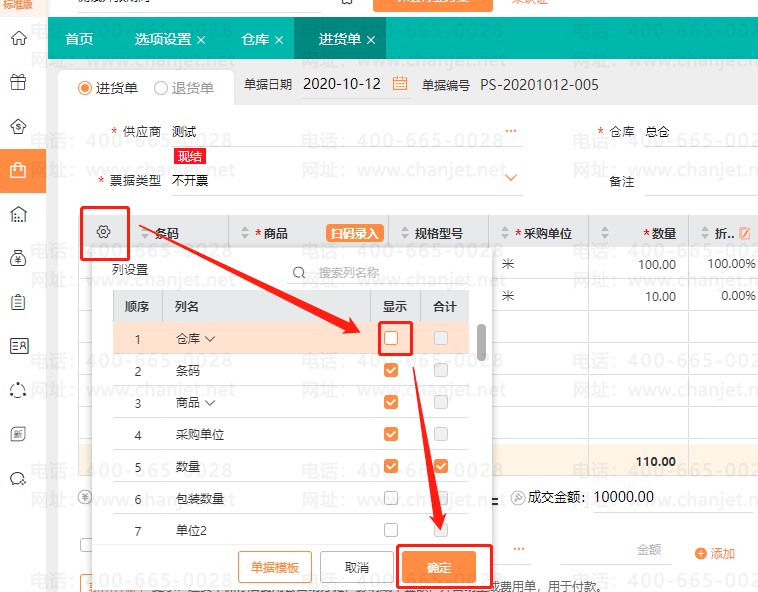
Task: Click the search magnifier in column settings
Action: (x=299, y=273)
